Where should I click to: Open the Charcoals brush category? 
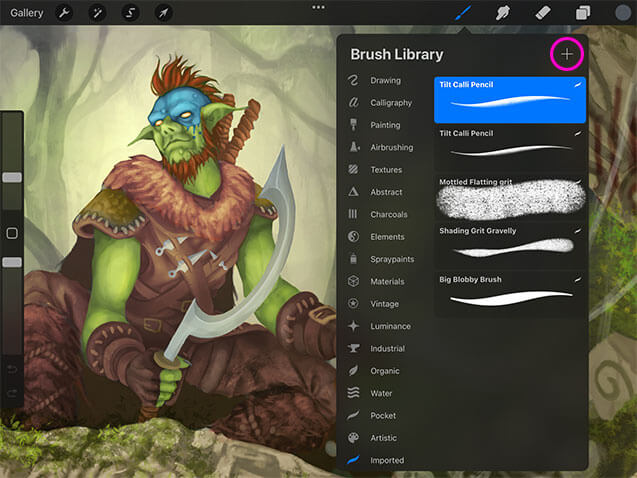(388, 215)
